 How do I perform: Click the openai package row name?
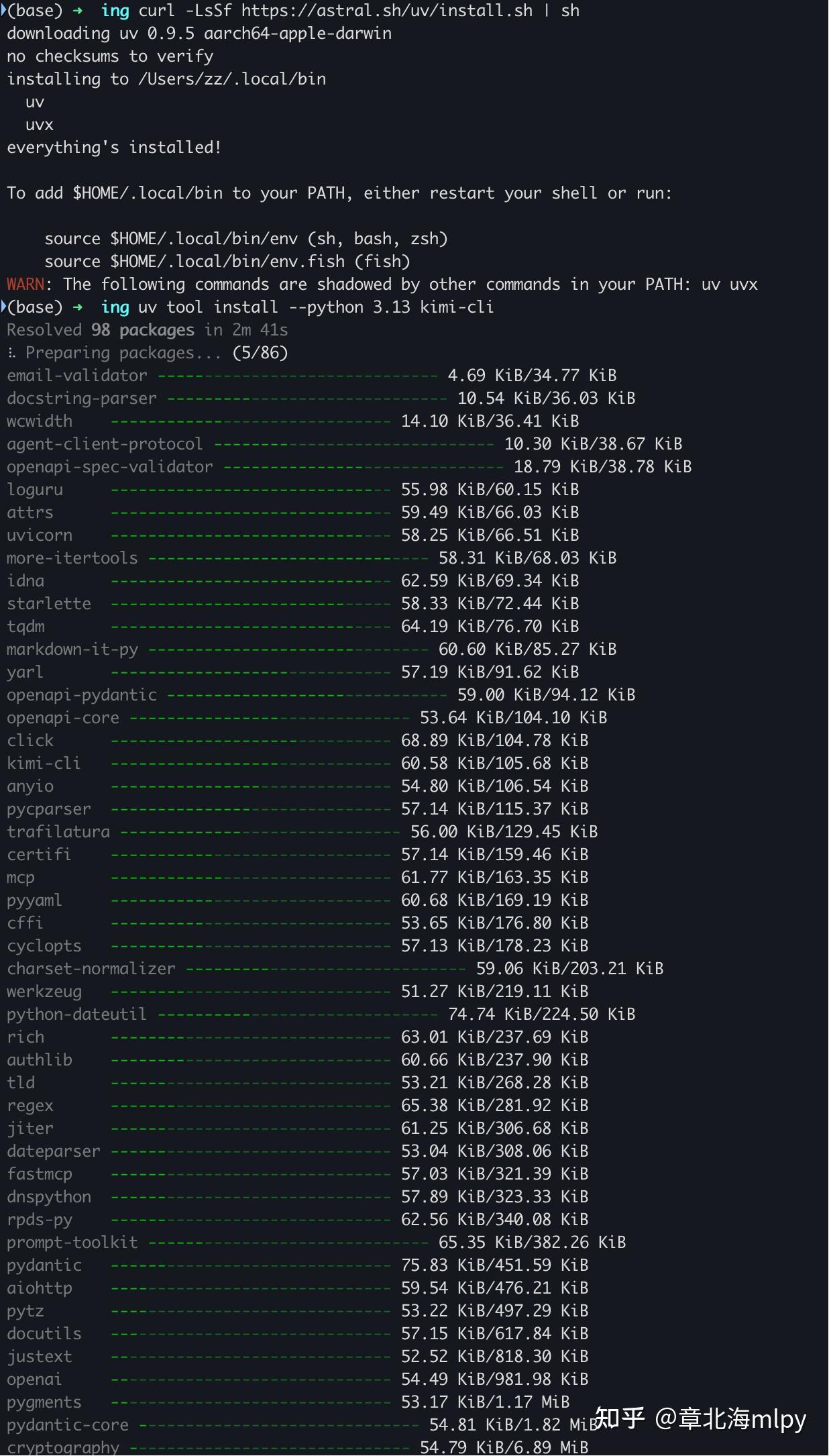point(34,1380)
